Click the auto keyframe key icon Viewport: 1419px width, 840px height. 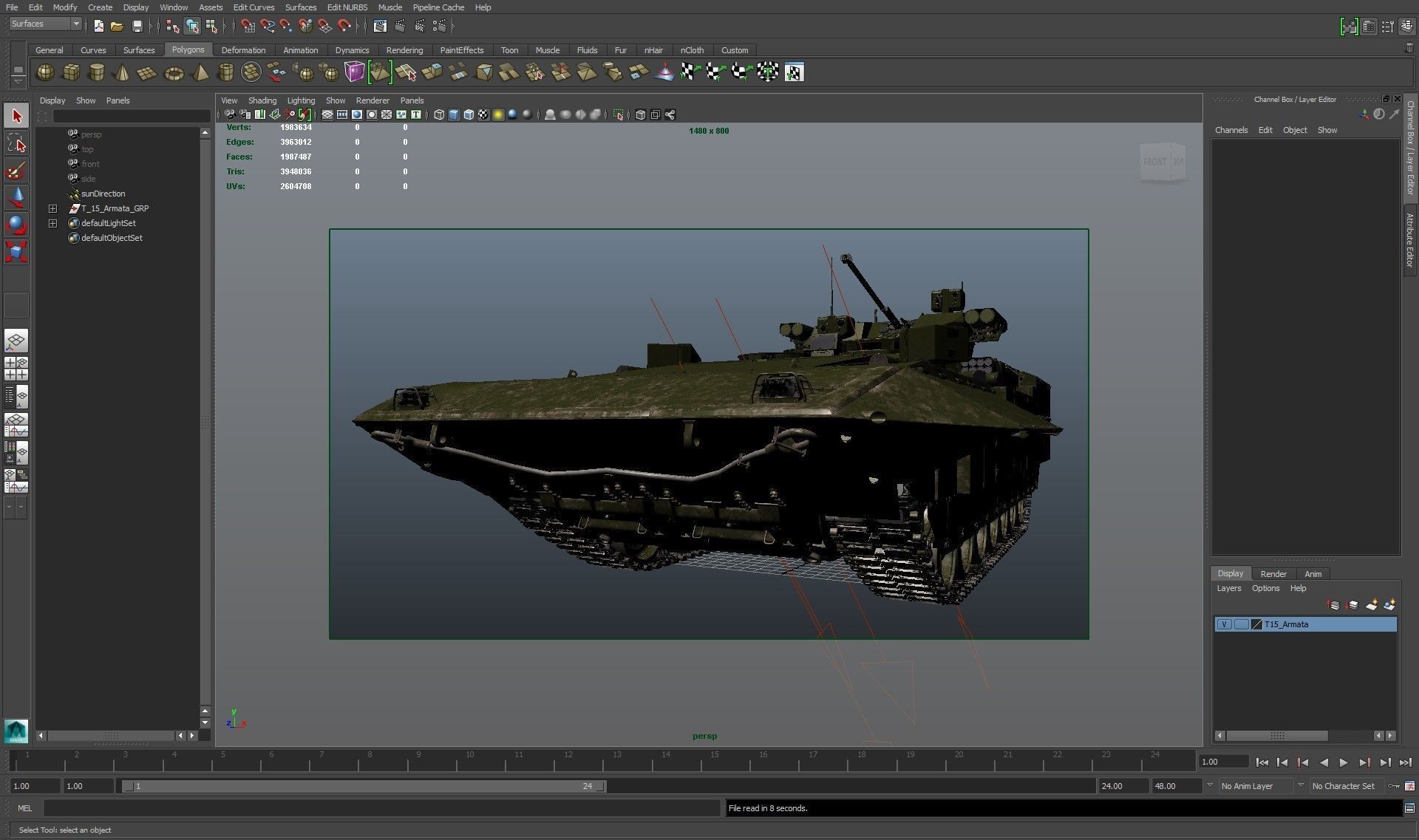point(1394,786)
